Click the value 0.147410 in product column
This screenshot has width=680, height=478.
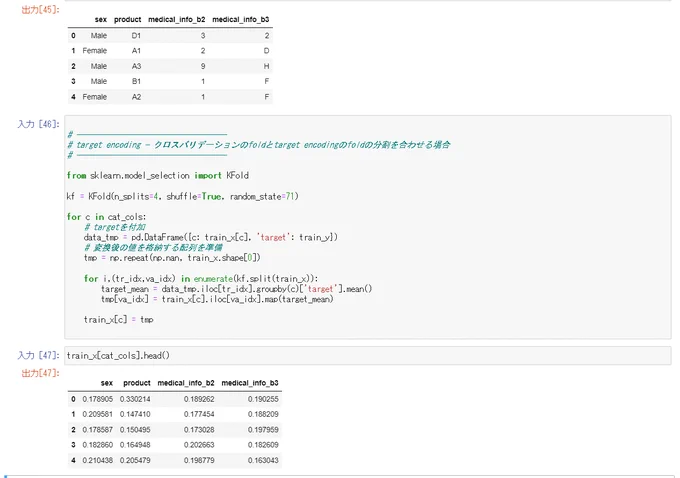click(135, 414)
